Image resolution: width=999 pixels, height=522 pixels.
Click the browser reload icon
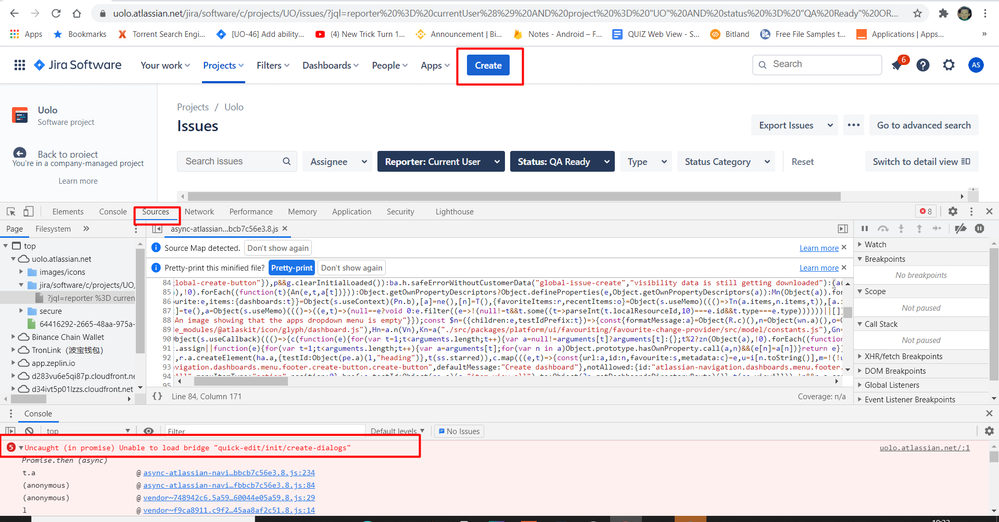(55, 13)
